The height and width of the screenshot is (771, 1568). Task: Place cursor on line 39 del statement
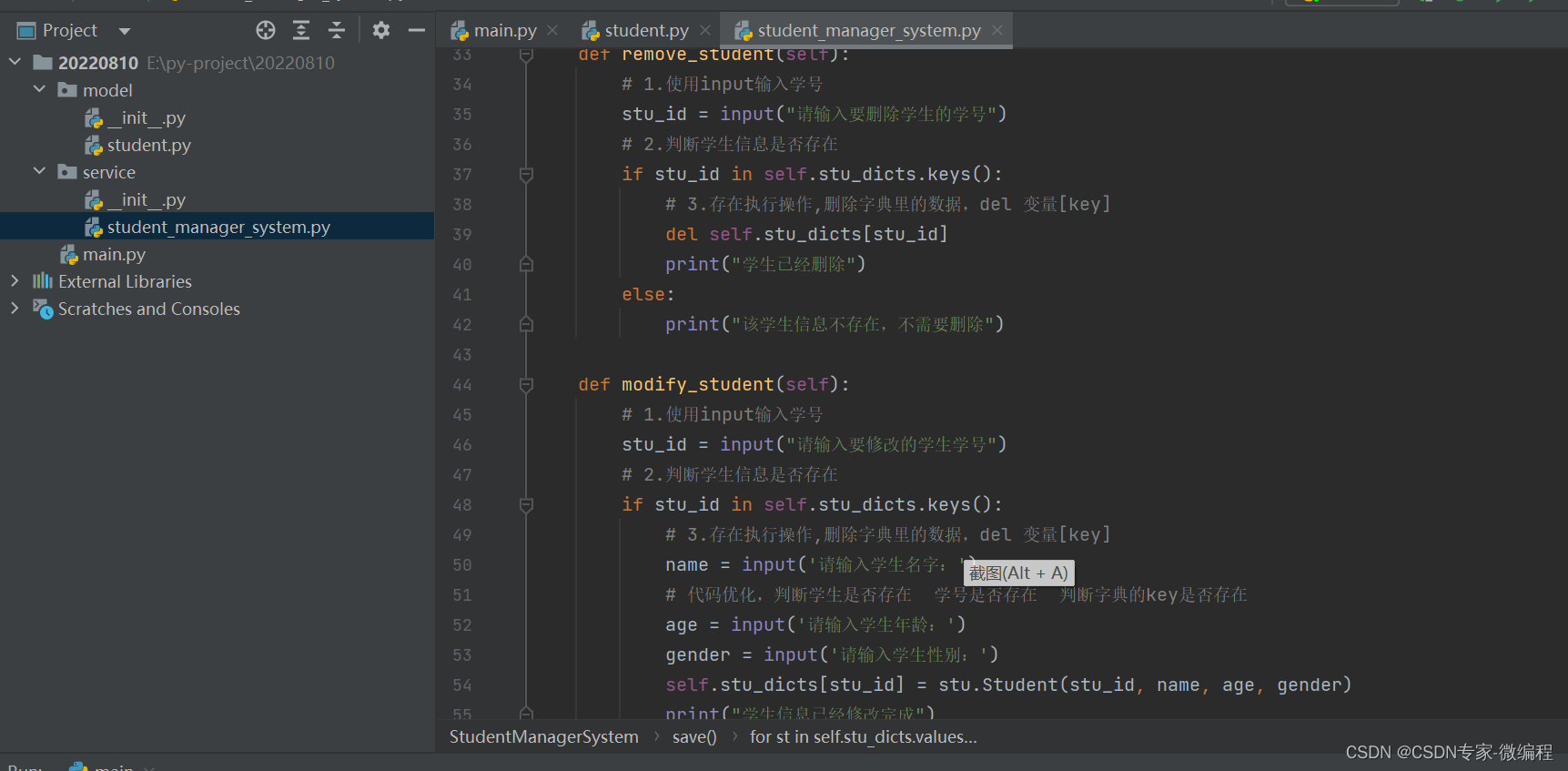point(806,234)
